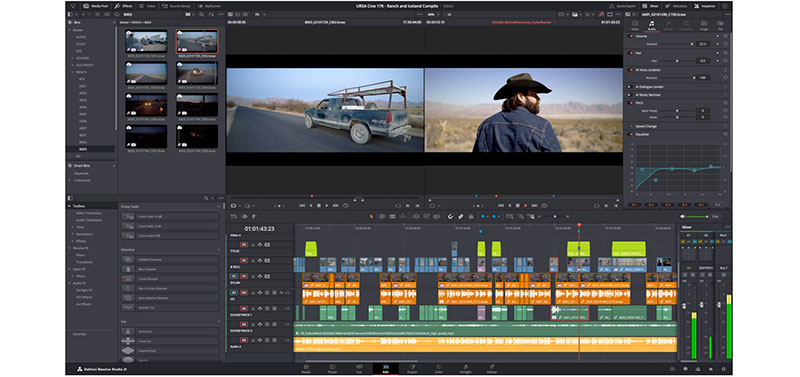This screenshot has height=377, width=800.
Task: Click the Semi Tones pitch slider
Action: coord(677,110)
